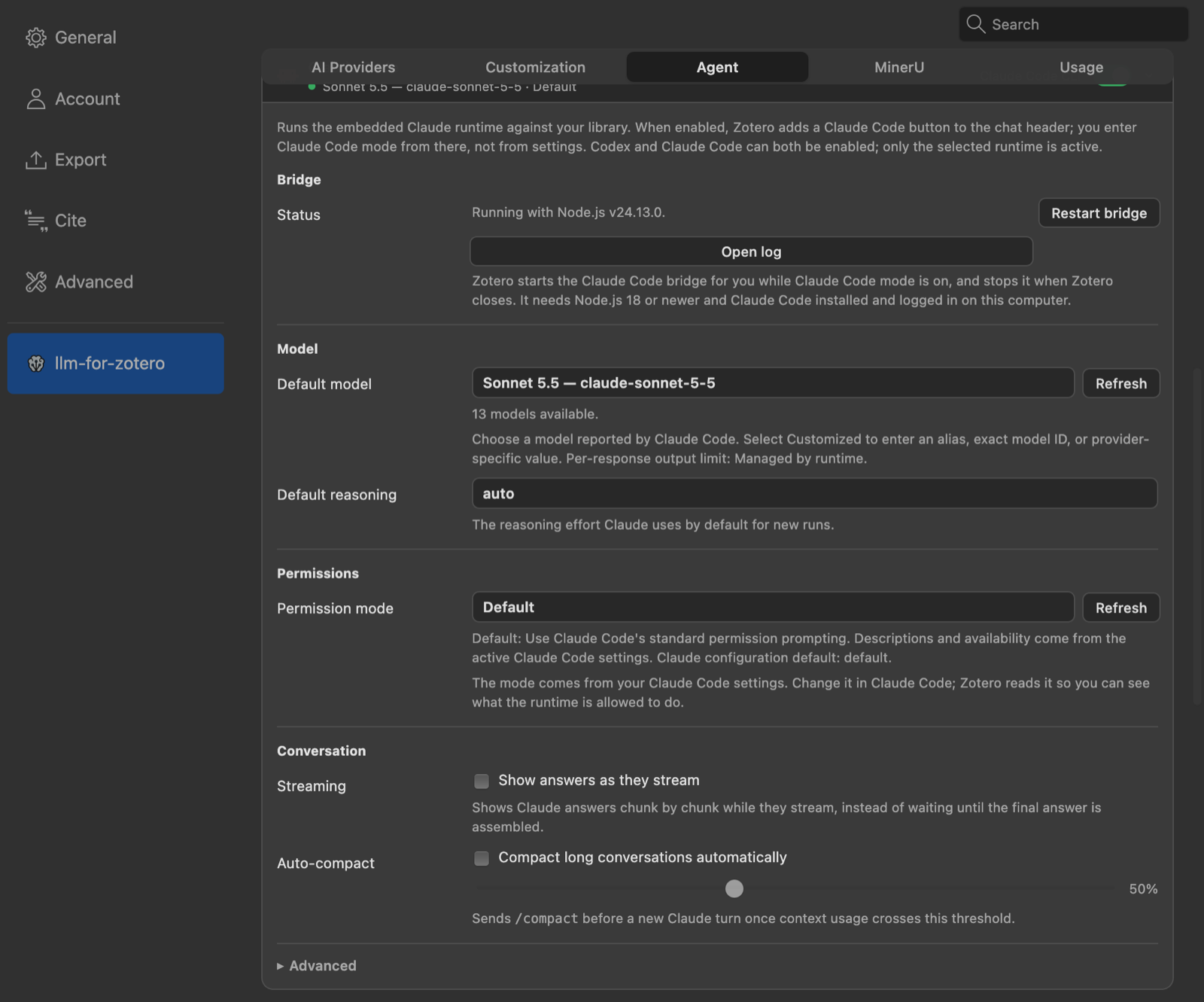Enable Compact long conversations automatically
The height and width of the screenshot is (1002, 1204).
pos(482,857)
